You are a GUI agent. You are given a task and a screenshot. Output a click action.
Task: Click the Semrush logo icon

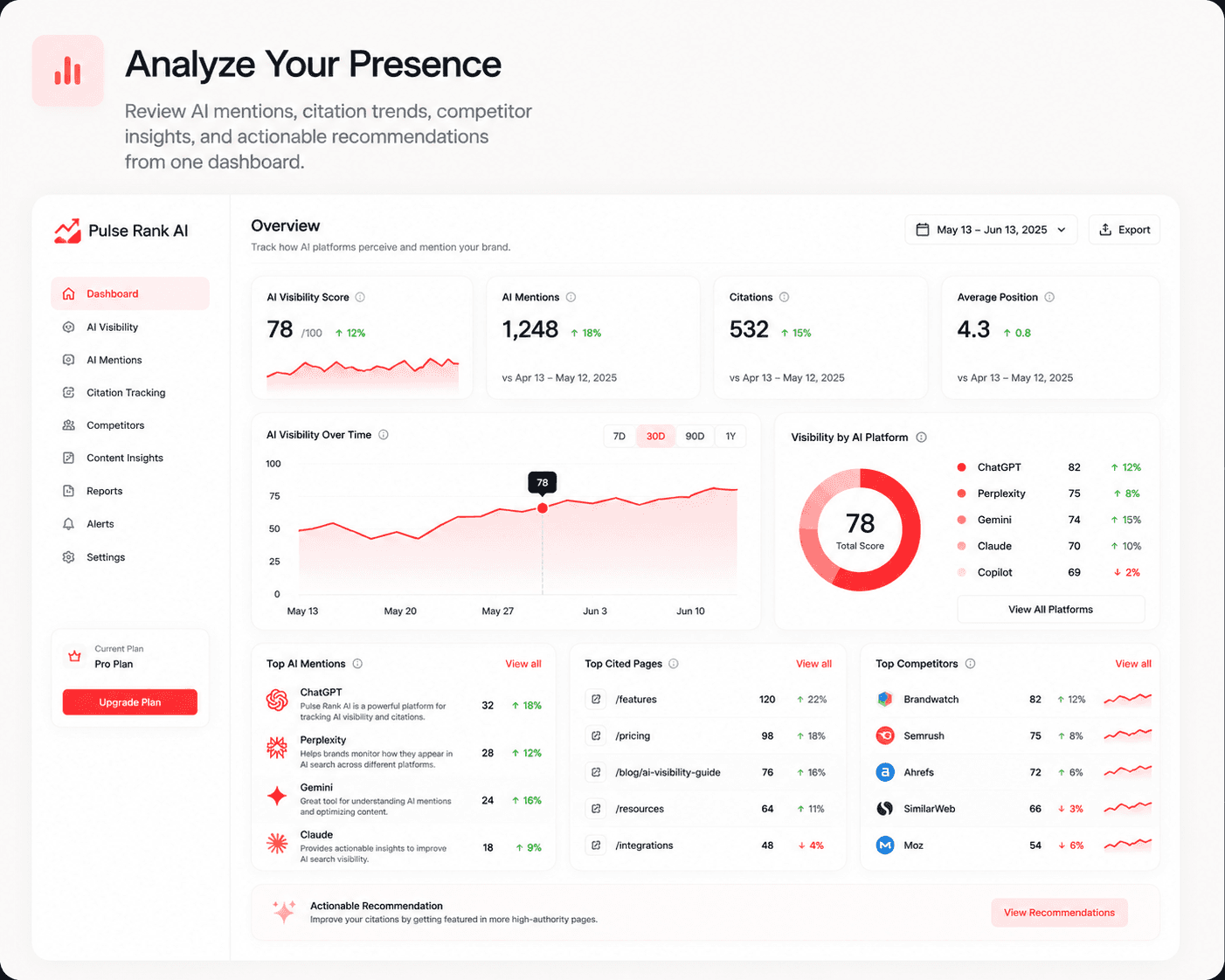[x=885, y=735]
